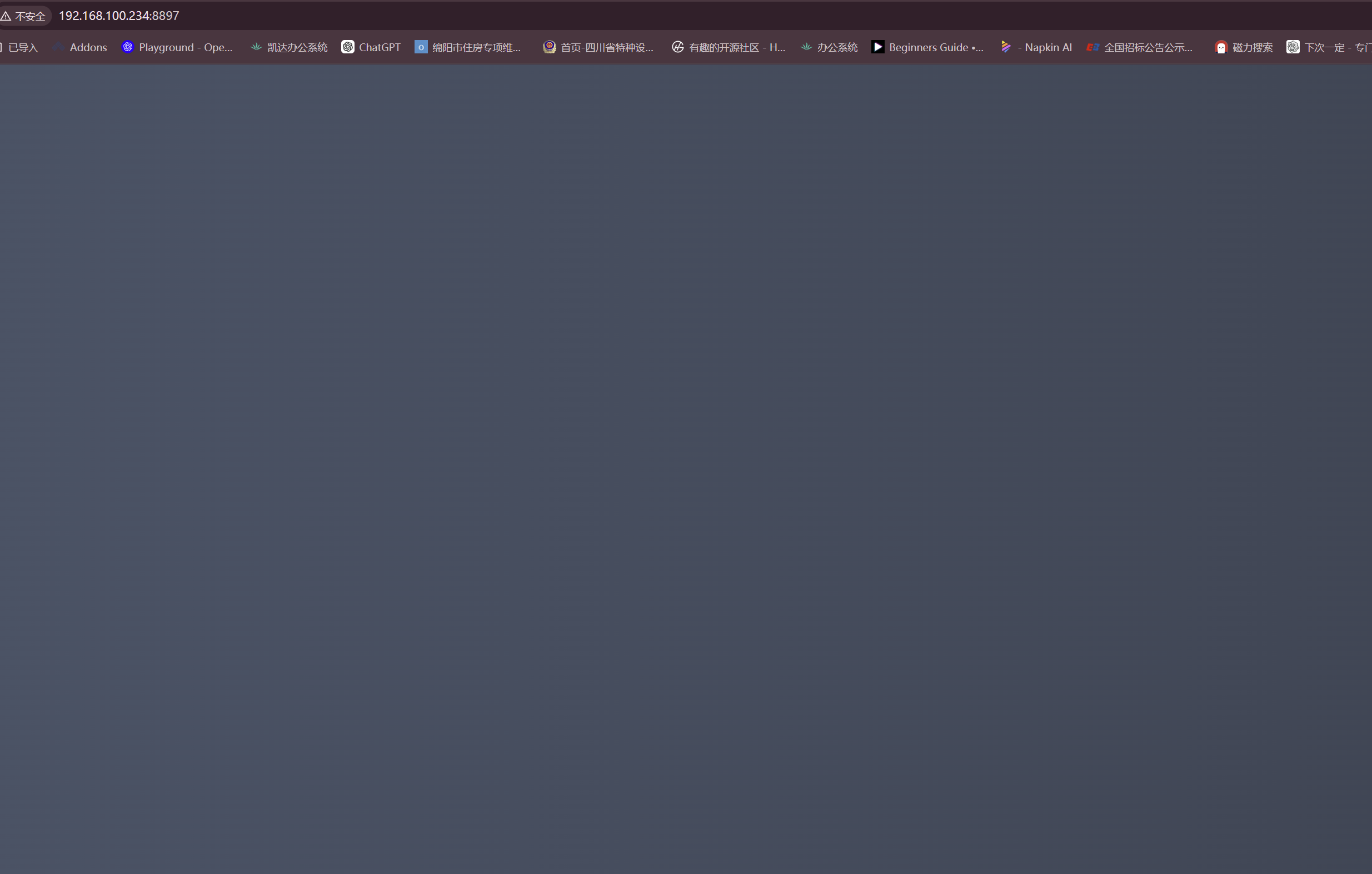The height and width of the screenshot is (874, 1372).
Task: Click the 磁力搜索 bookmark icon
Action: pyautogui.click(x=1220, y=47)
